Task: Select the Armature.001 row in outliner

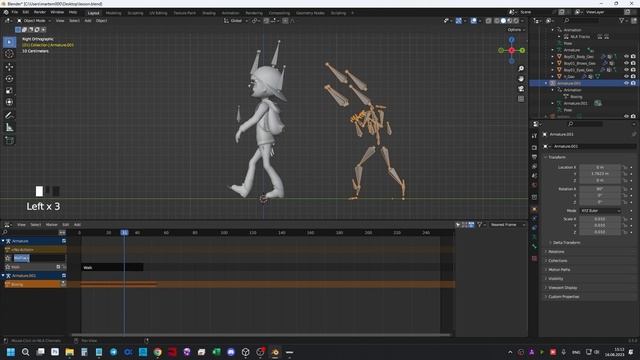Action: pos(584,83)
